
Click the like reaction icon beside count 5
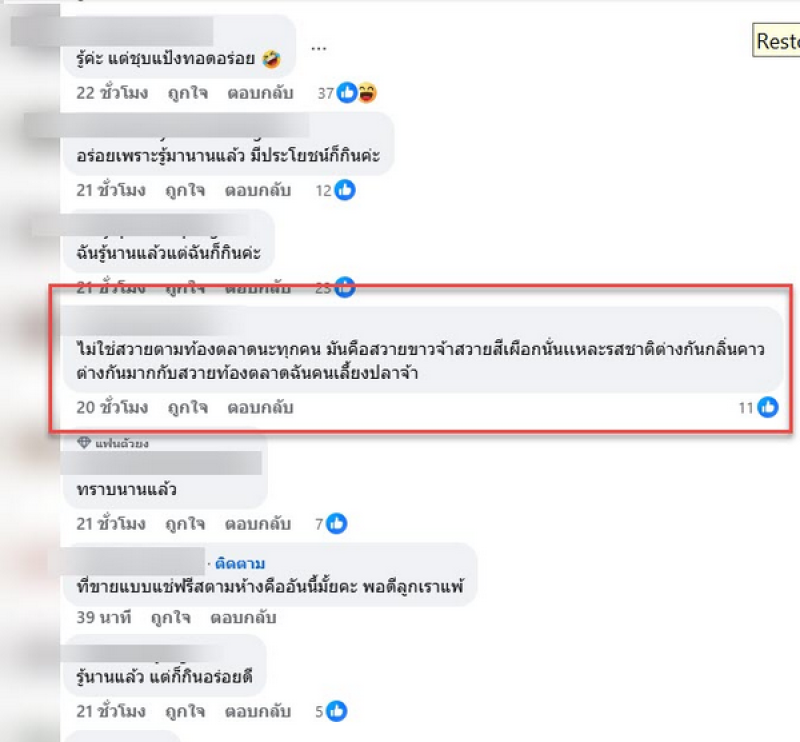(x=338, y=711)
